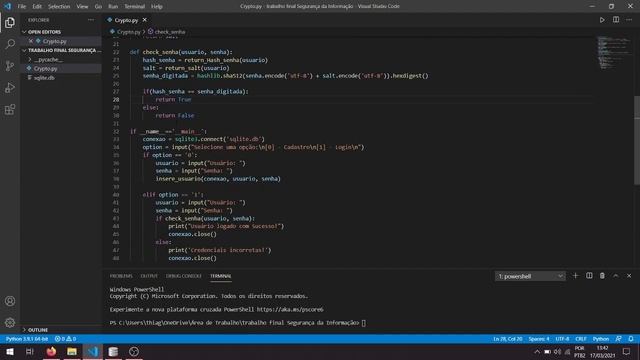Kill terminal with trash icon
The width and height of the screenshot is (640, 360).
602,276
